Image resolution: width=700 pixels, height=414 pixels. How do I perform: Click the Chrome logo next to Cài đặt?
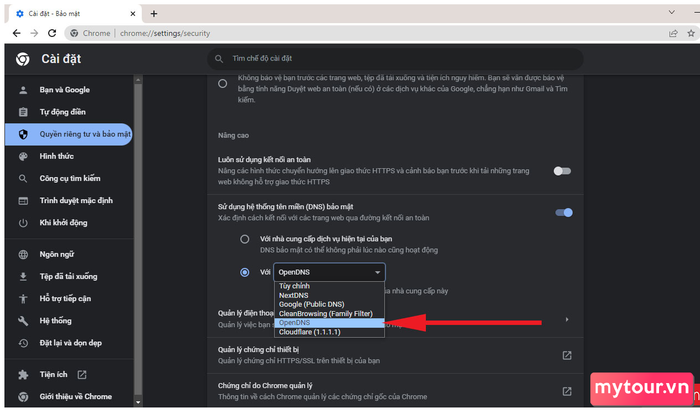(x=23, y=59)
